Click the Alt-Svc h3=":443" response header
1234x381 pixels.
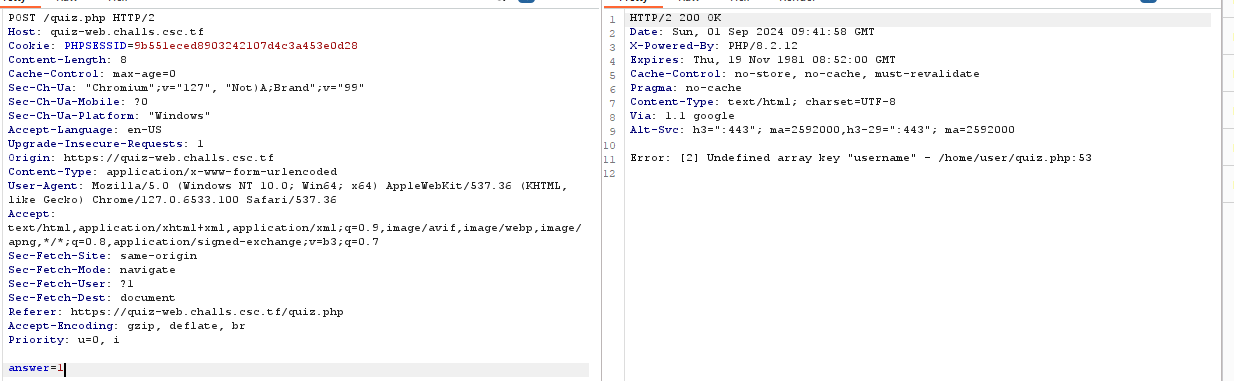(822, 130)
